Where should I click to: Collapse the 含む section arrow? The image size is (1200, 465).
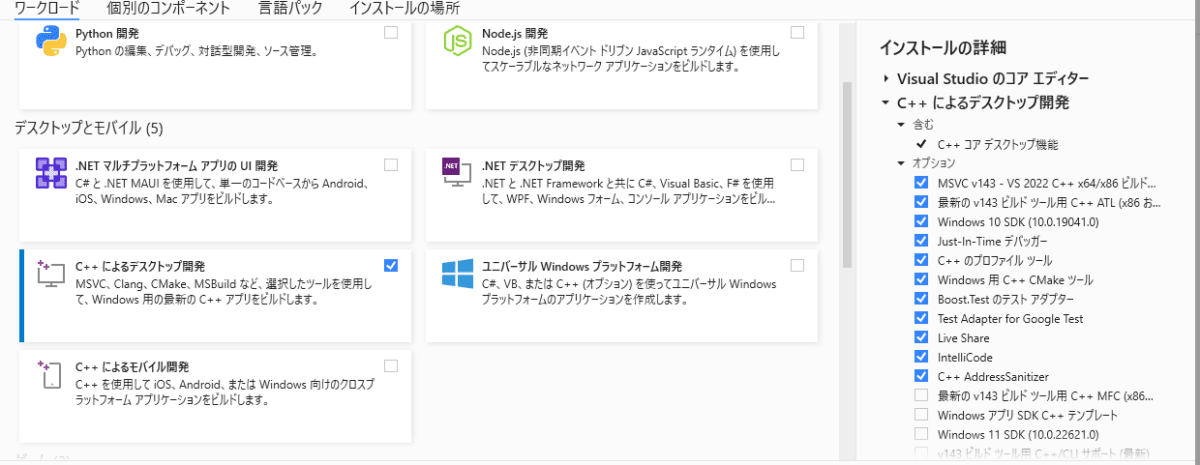click(x=901, y=125)
